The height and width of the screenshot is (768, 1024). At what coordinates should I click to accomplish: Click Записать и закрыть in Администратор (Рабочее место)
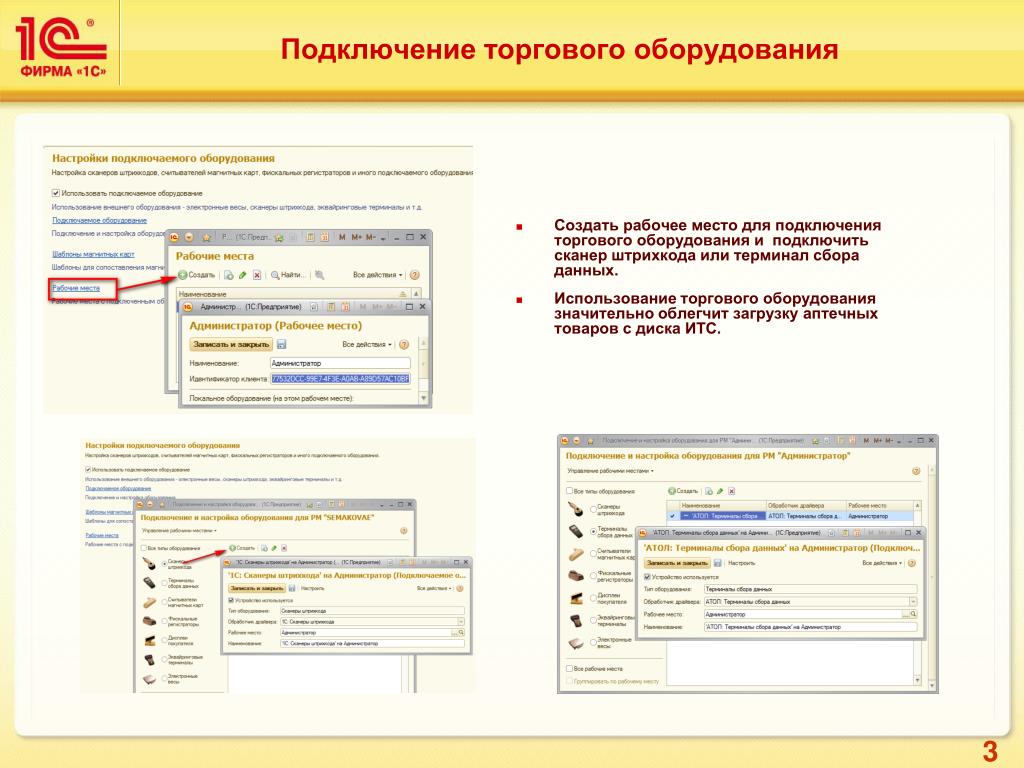[231, 344]
